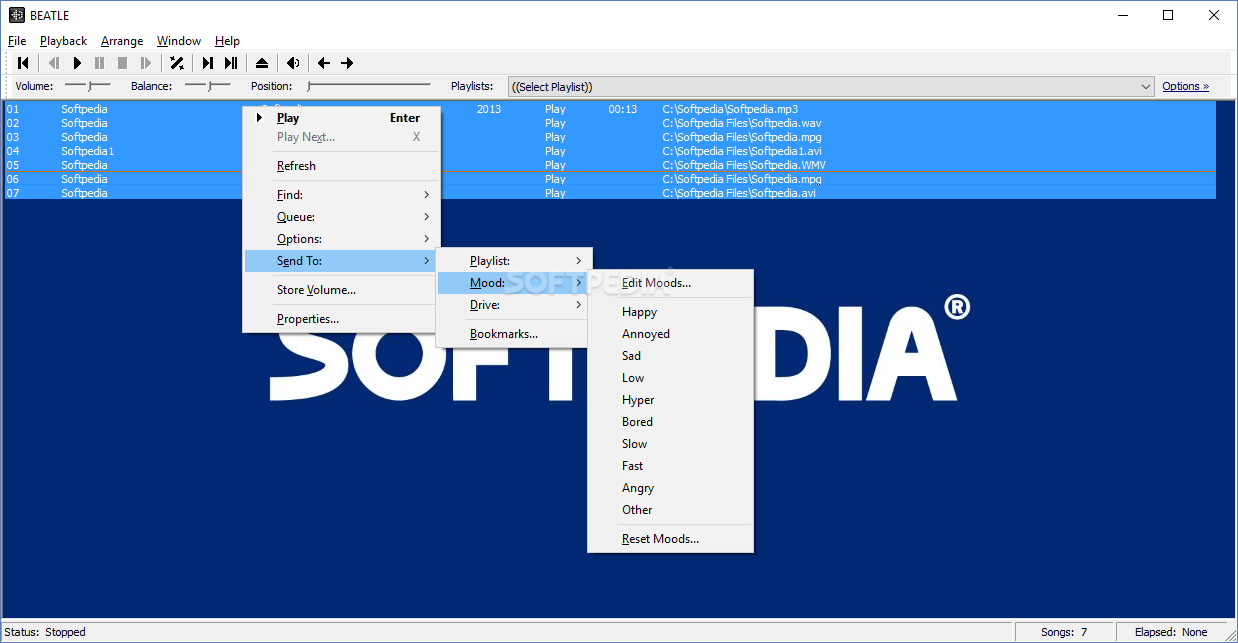Select Refresh from the context menu
Screen dimensions: 1238x643
(x=341, y=166)
